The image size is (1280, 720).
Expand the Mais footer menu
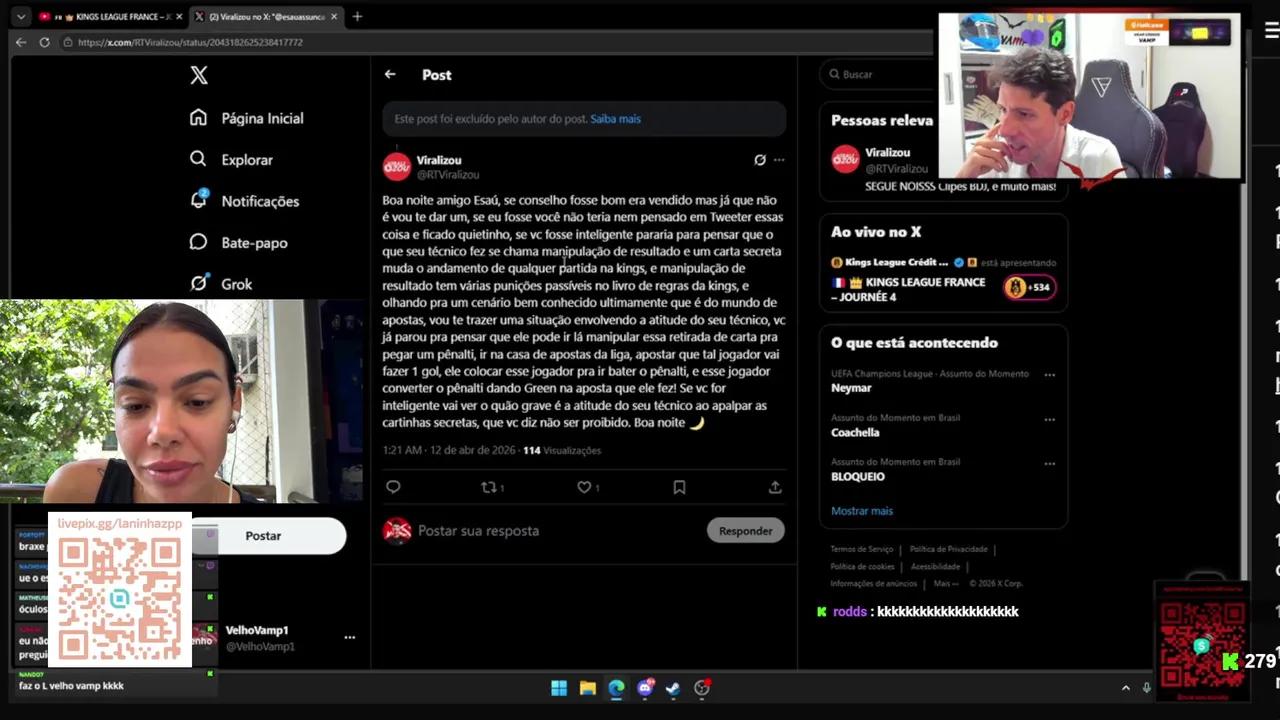click(946, 583)
